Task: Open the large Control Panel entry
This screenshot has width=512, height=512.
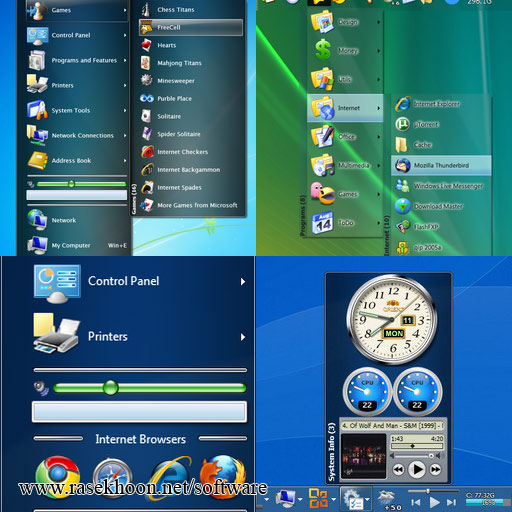Action: point(140,282)
